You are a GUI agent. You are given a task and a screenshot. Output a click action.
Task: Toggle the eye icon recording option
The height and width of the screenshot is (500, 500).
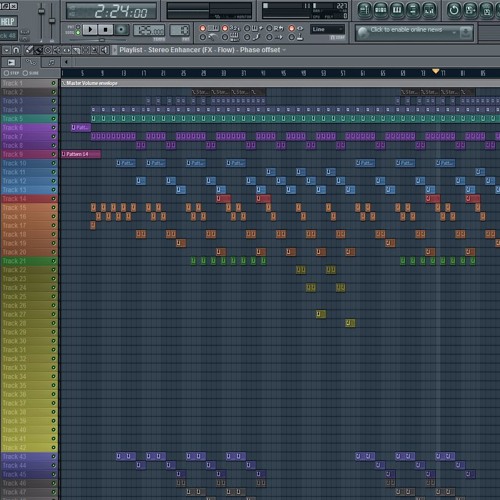tap(292, 28)
